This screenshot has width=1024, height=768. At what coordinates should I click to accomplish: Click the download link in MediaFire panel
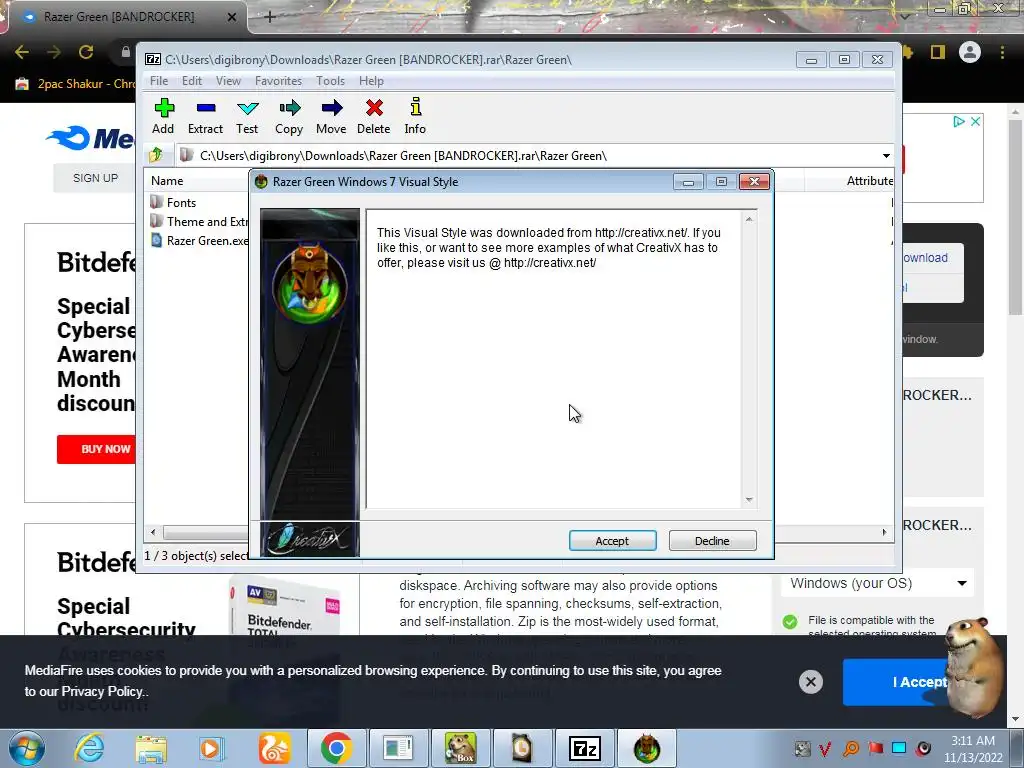[925, 258]
